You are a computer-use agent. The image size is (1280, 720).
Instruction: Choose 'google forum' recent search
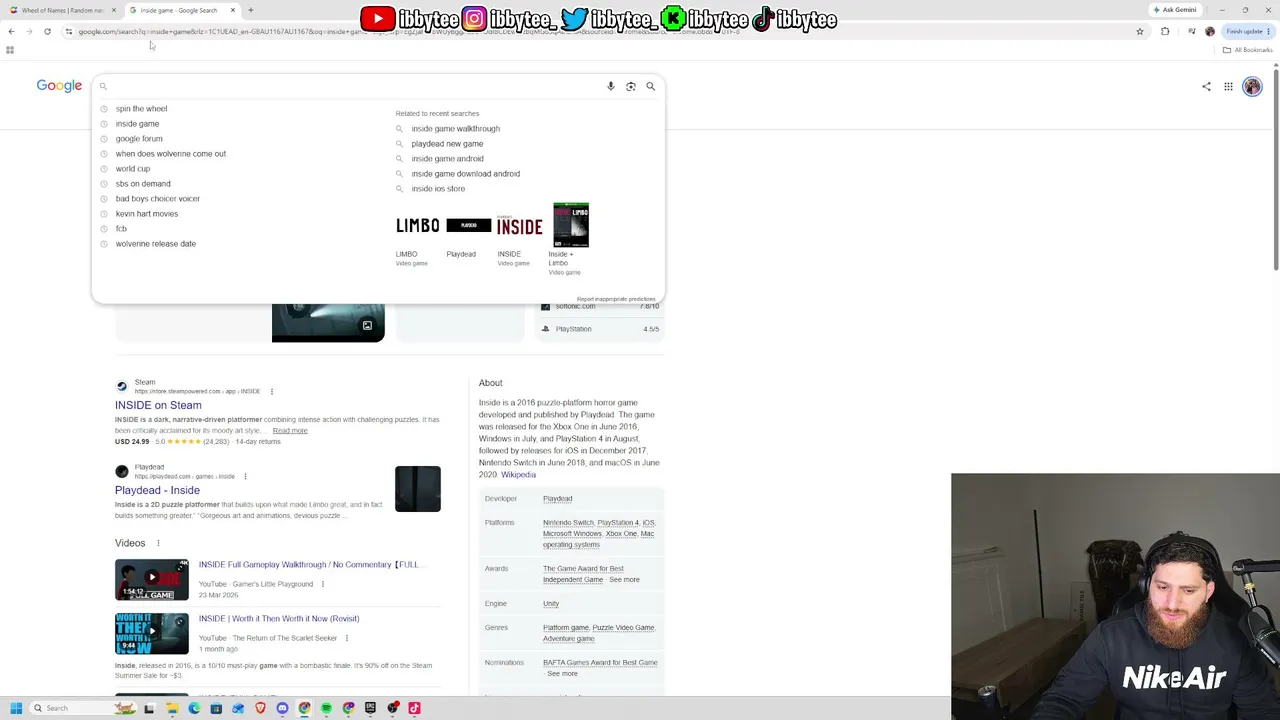tap(139, 139)
